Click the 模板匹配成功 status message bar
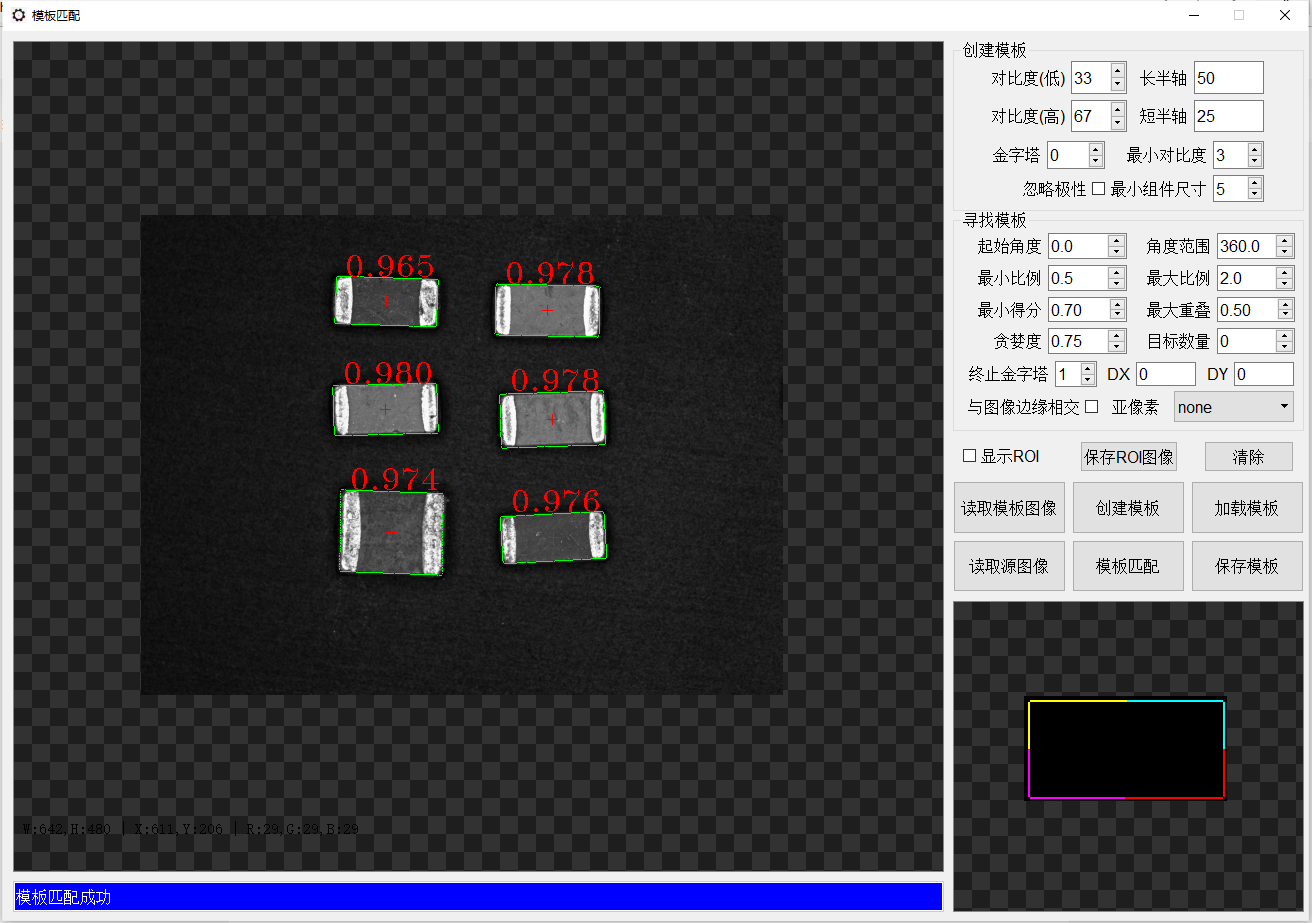The height and width of the screenshot is (923, 1312). (x=478, y=897)
